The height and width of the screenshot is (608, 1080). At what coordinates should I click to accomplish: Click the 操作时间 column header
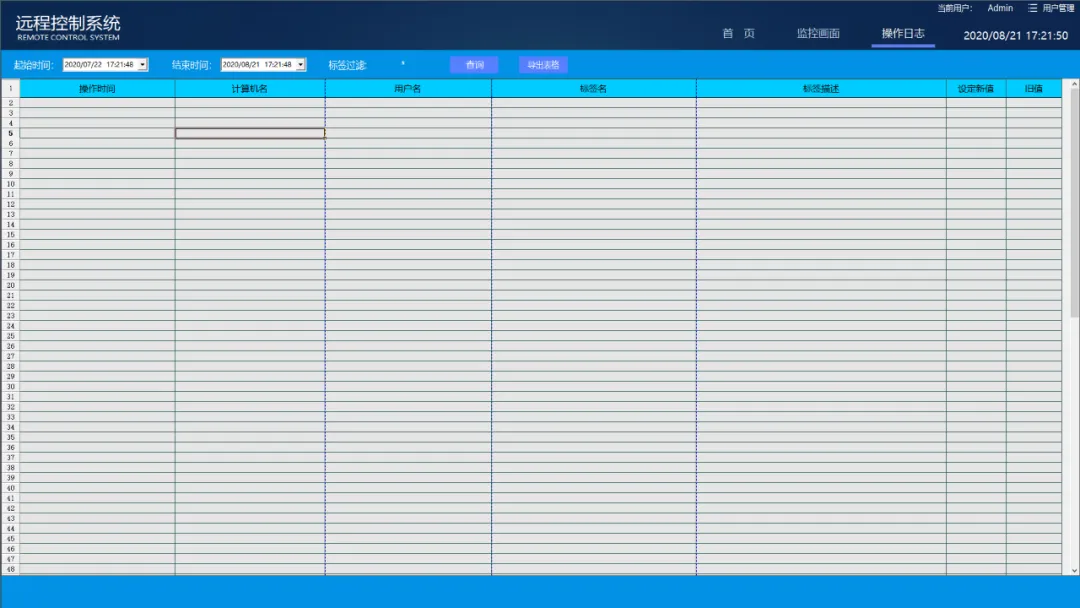pyautogui.click(x=97, y=89)
